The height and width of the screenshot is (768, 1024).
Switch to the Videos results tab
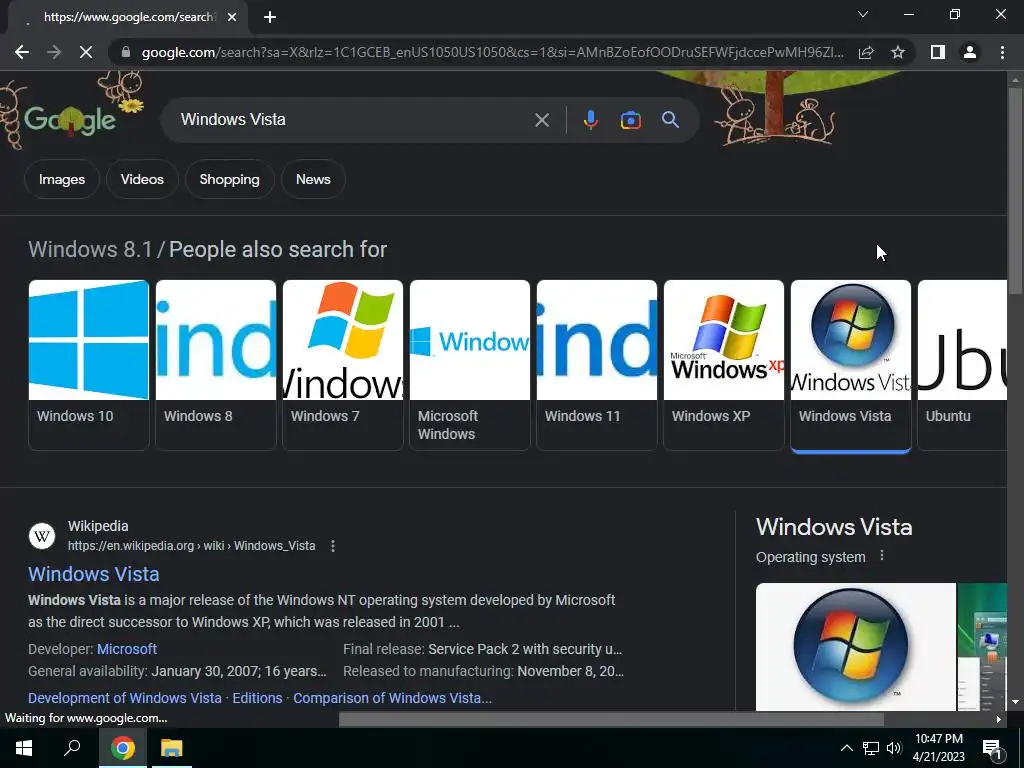click(142, 179)
